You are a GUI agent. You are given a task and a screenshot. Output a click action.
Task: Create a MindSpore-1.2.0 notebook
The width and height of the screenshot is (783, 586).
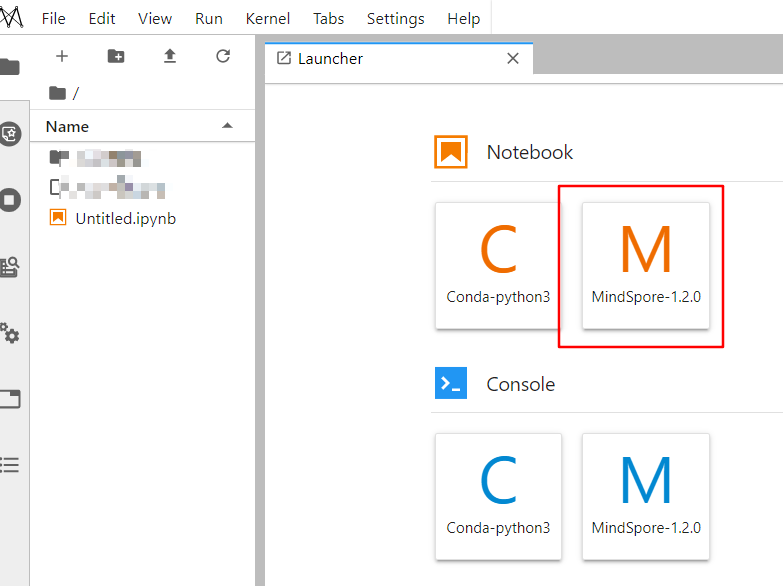click(646, 265)
